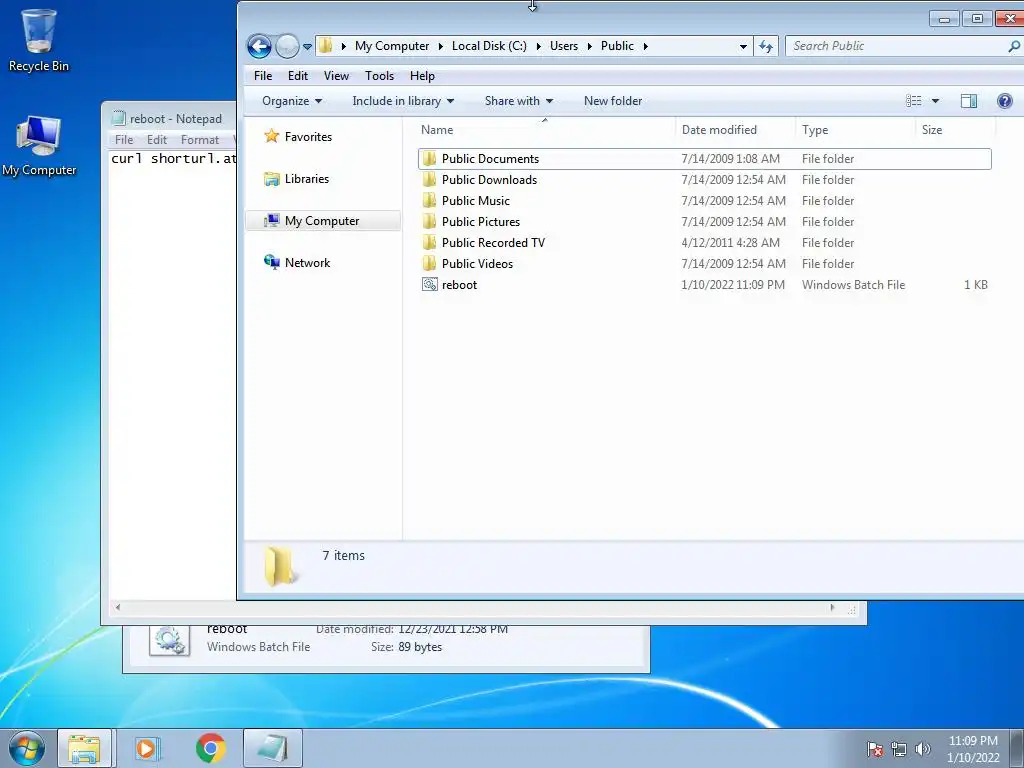Screen dimensions: 1024x768
Task: Expand the arrow after Local Disk (C:)
Action: coord(539,46)
